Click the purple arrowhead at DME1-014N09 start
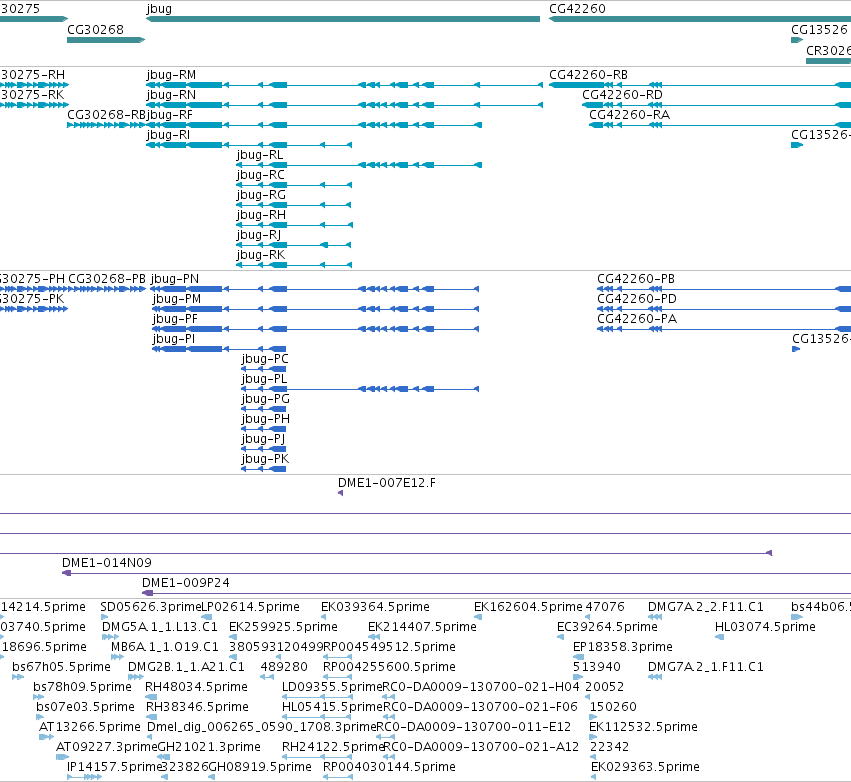This screenshot has height=782, width=851. point(66,573)
